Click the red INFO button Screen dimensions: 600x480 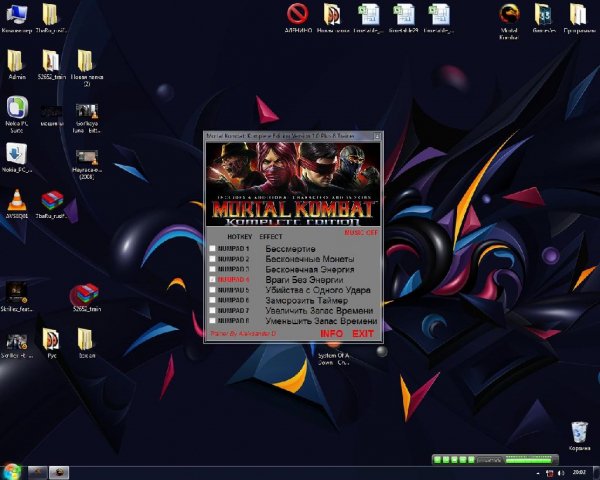332,334
